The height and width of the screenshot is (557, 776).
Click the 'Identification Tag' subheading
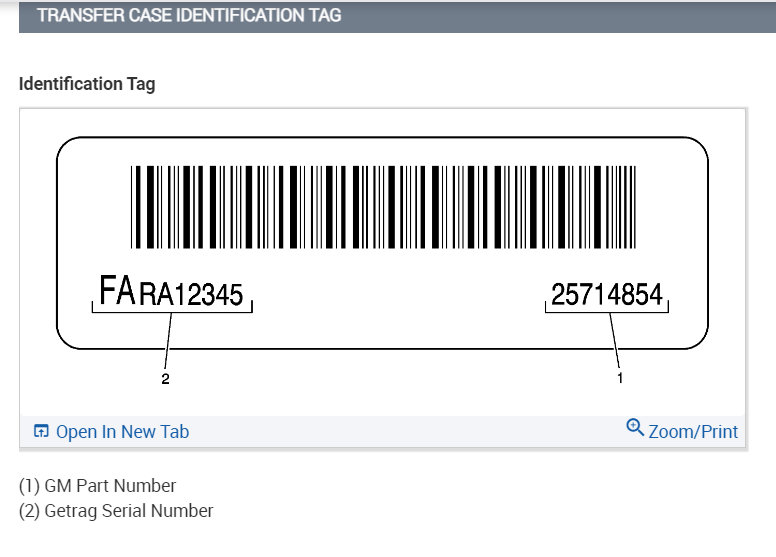(x=87, y=84)
